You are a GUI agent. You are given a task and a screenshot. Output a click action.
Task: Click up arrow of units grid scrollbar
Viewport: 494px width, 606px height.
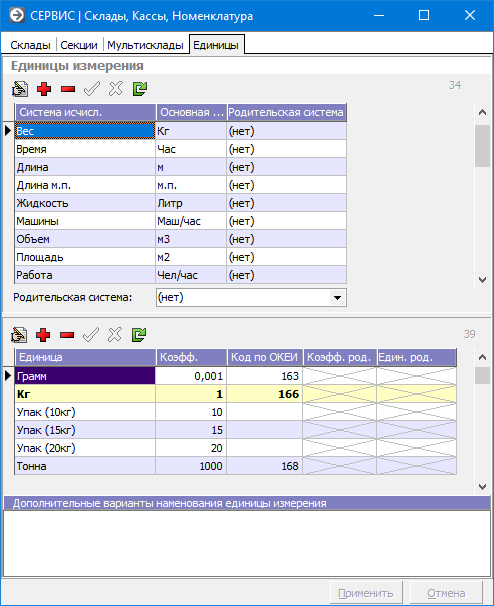point(482,357)
